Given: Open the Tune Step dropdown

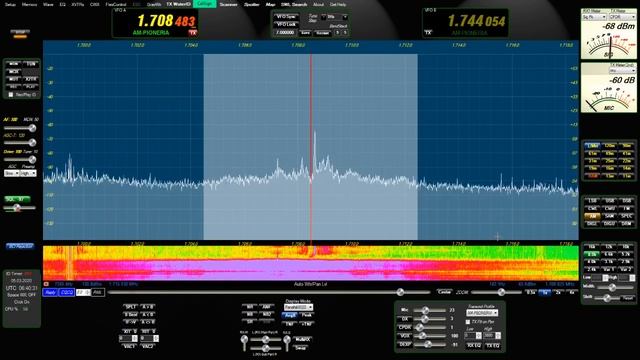Looking at the screenshot, I should pos(338,17).
